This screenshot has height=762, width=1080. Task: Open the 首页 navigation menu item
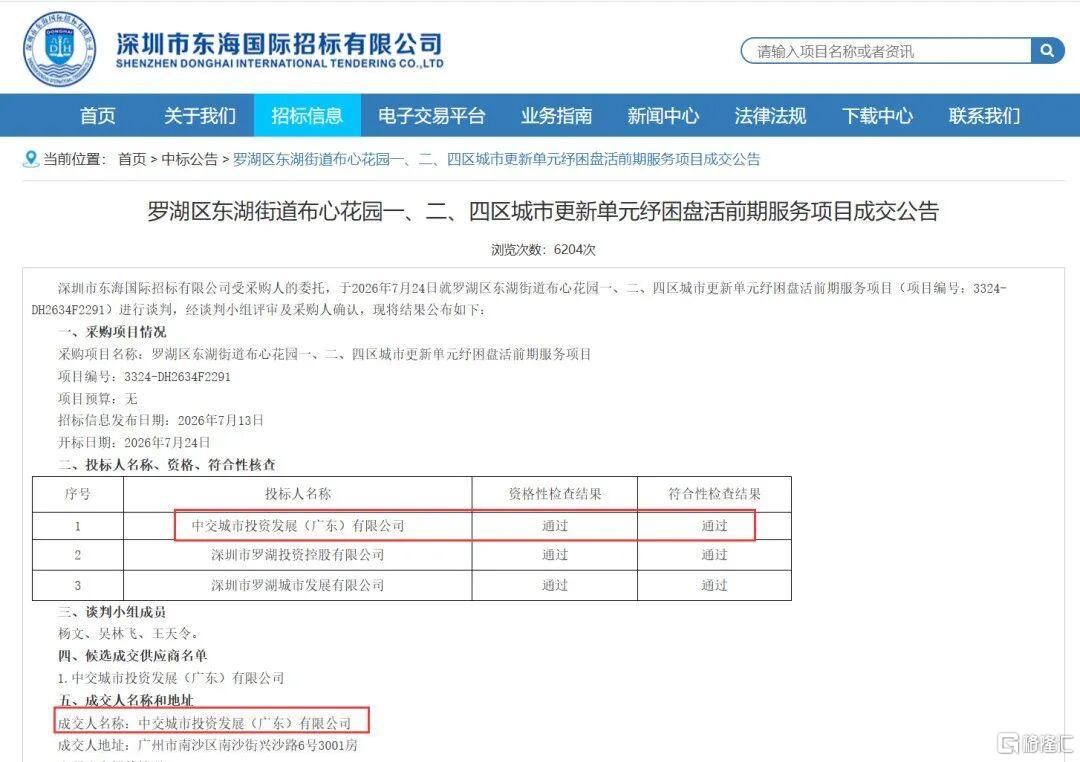98,115
